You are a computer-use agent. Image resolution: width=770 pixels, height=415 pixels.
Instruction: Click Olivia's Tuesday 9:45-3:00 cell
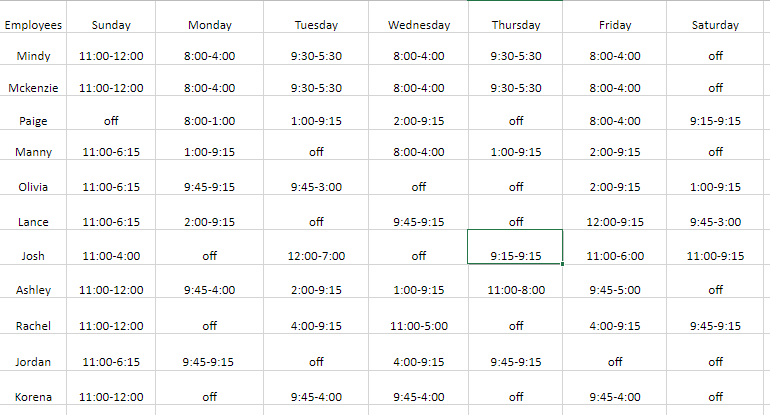[316, 177]
